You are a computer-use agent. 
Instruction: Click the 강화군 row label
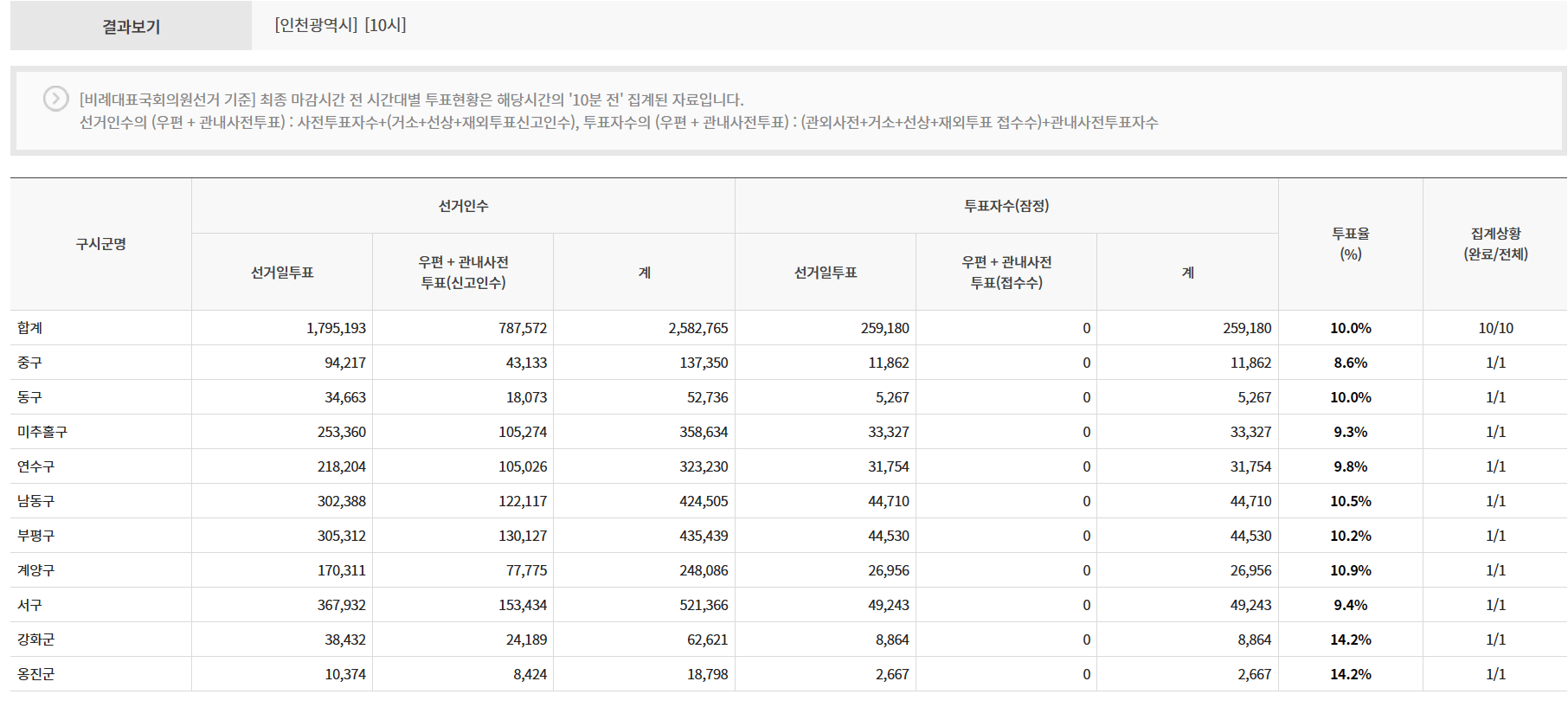[x=36, y=640]
